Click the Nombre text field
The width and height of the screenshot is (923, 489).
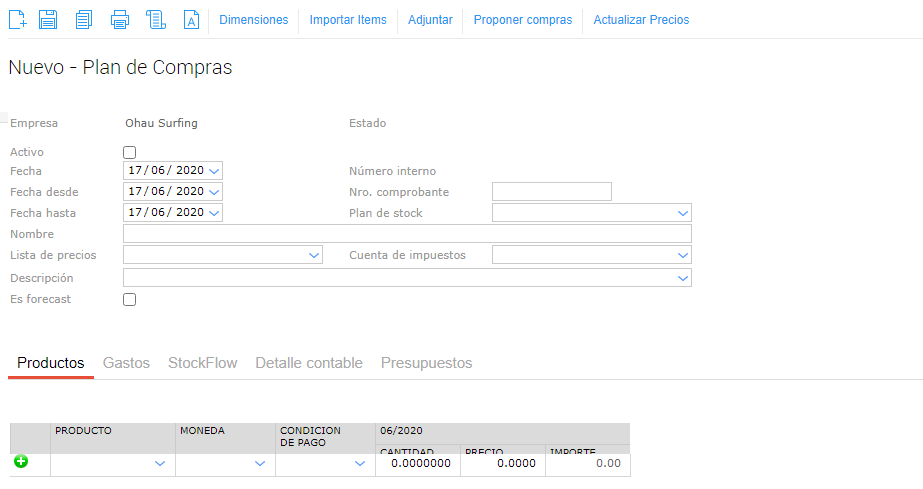tap(406, 234)
